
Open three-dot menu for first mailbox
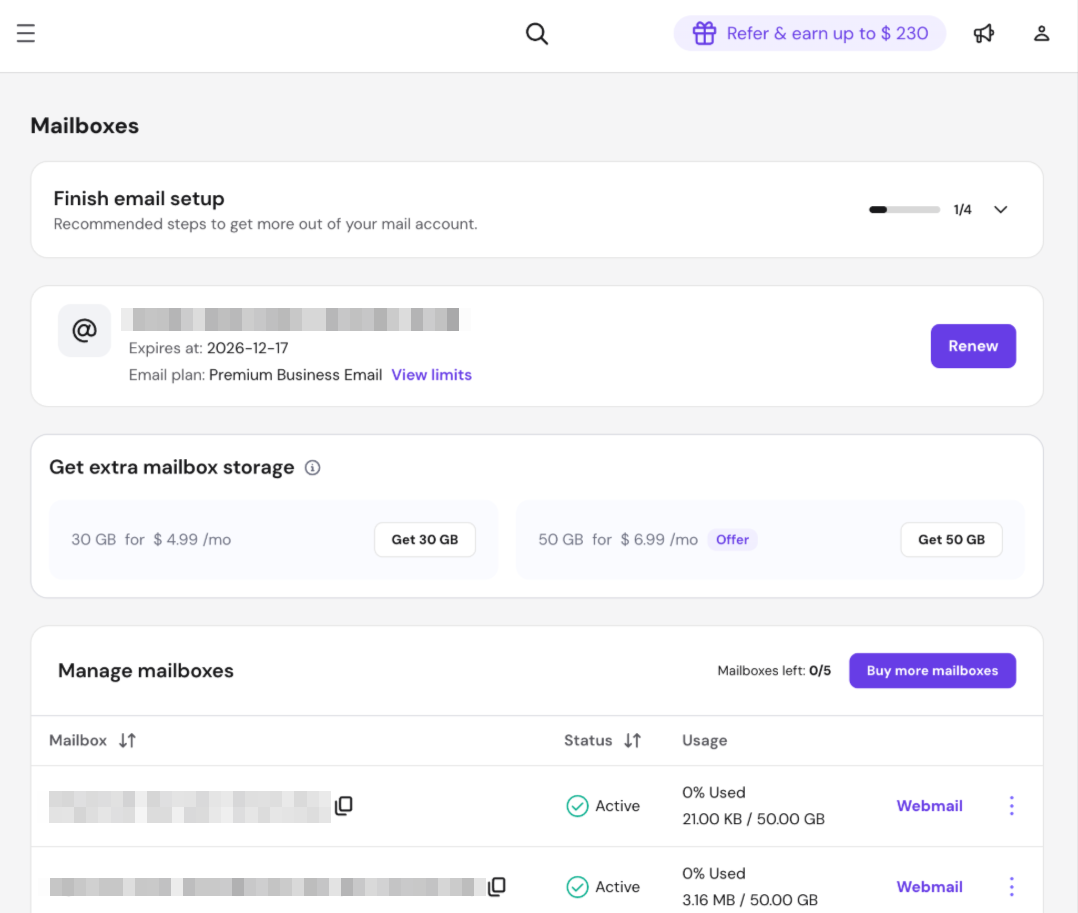point(1011,806)
